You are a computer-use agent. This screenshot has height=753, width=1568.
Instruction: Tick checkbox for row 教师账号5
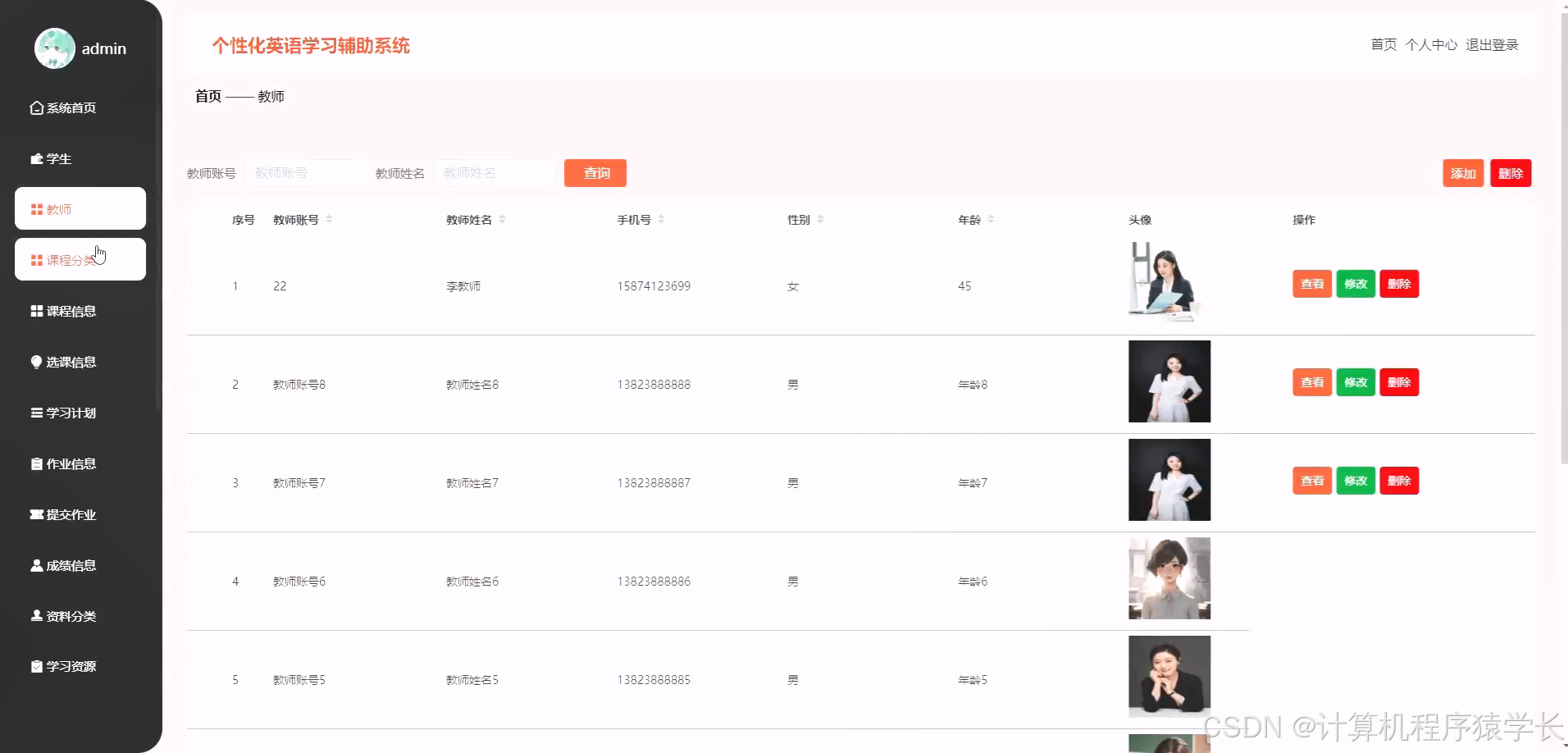198,680
